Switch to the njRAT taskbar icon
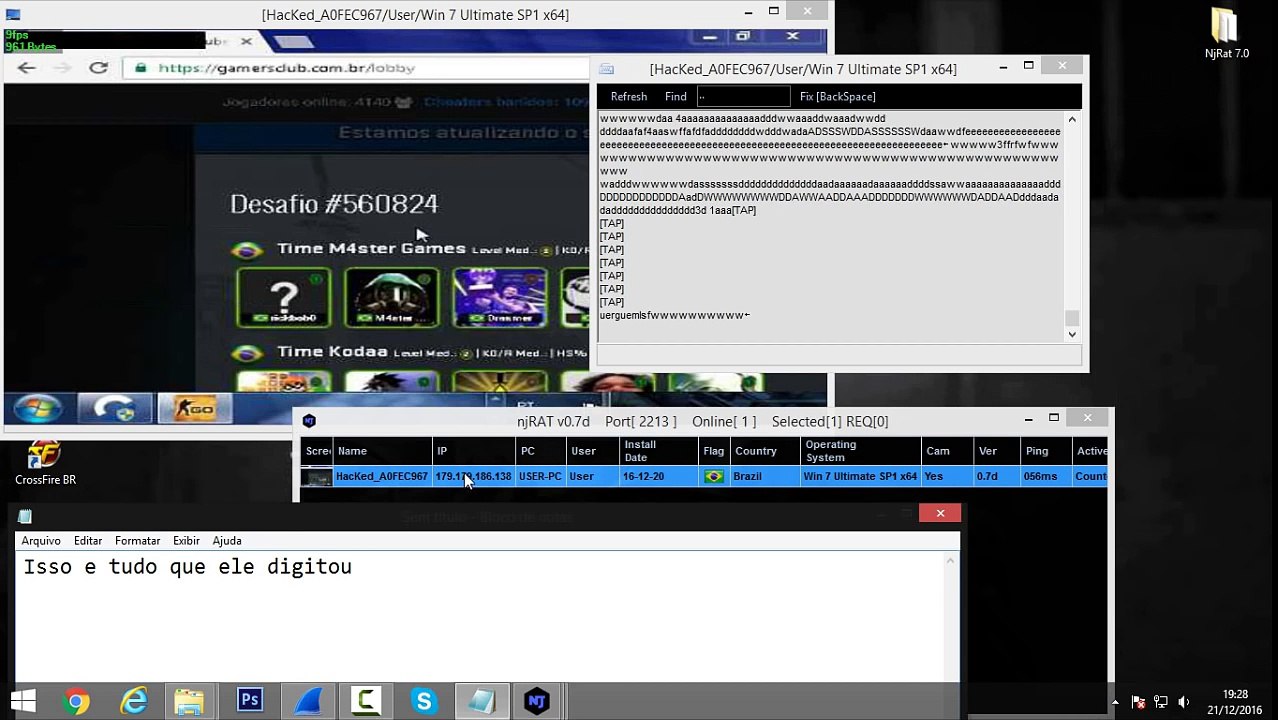 pos(537,702)
